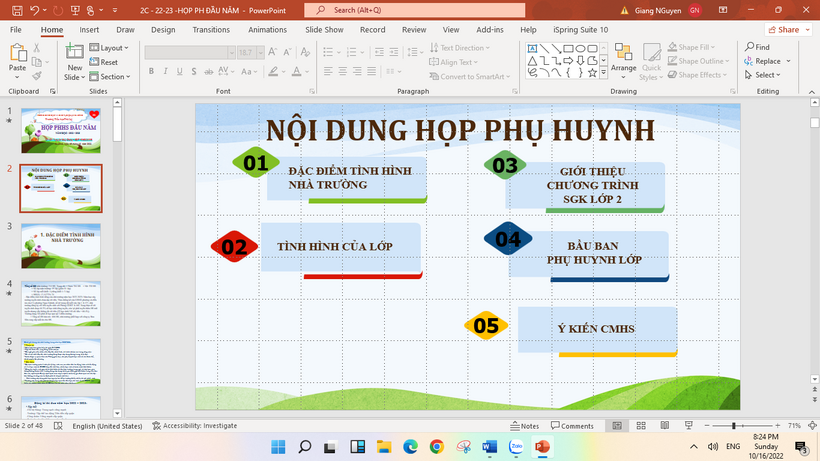820x461 pixels.
Task: Add a slide with the New Slide icon
Action: tap(75, 57)
